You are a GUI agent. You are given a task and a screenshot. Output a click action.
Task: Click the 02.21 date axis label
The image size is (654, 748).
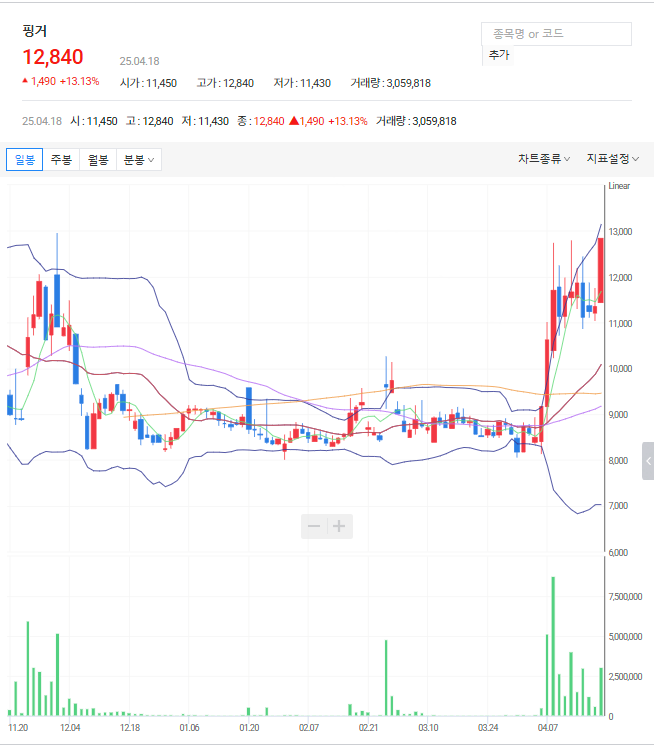(368, 727)
